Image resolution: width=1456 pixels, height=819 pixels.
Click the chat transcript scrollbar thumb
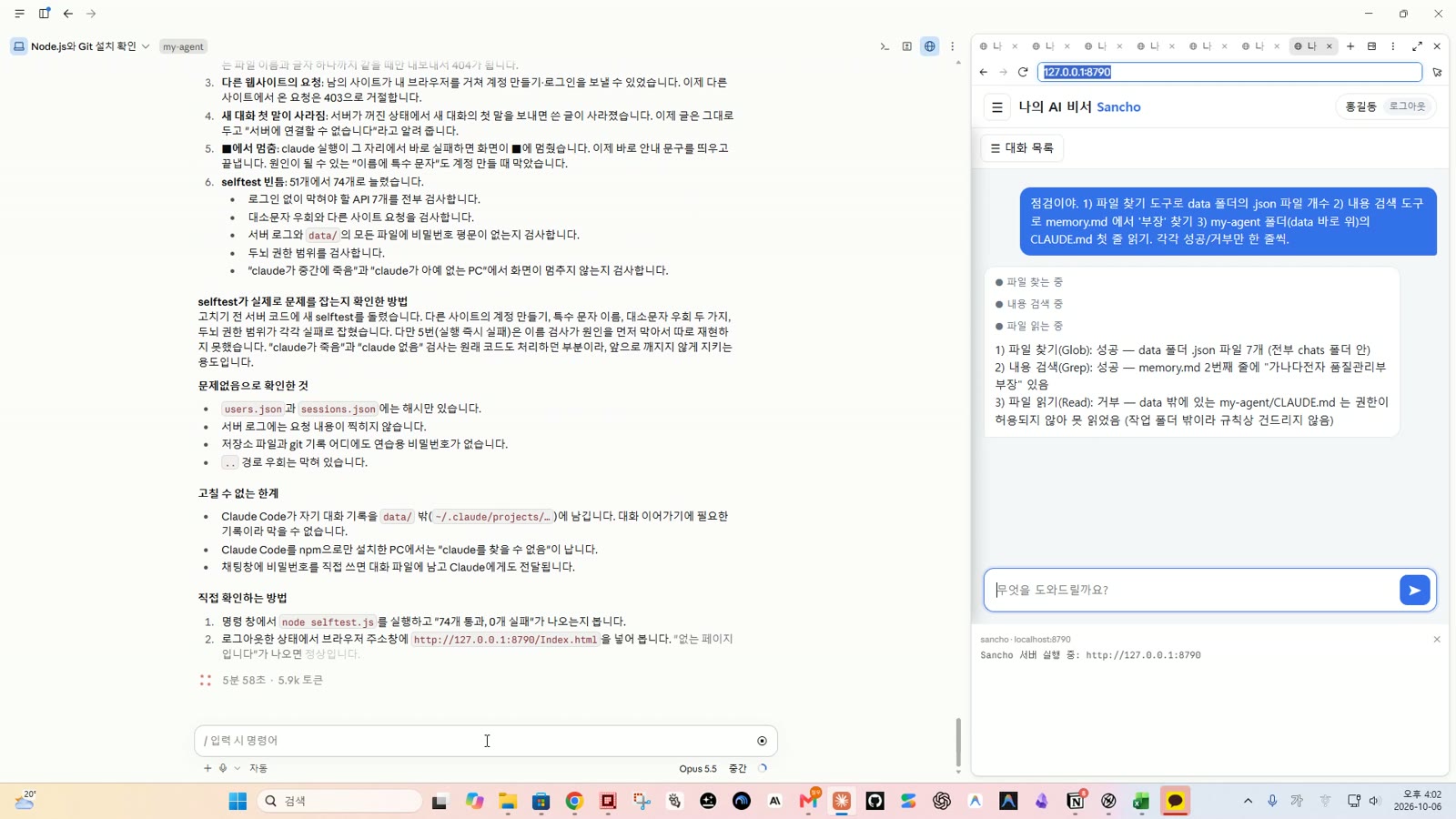tap(958, 743)
